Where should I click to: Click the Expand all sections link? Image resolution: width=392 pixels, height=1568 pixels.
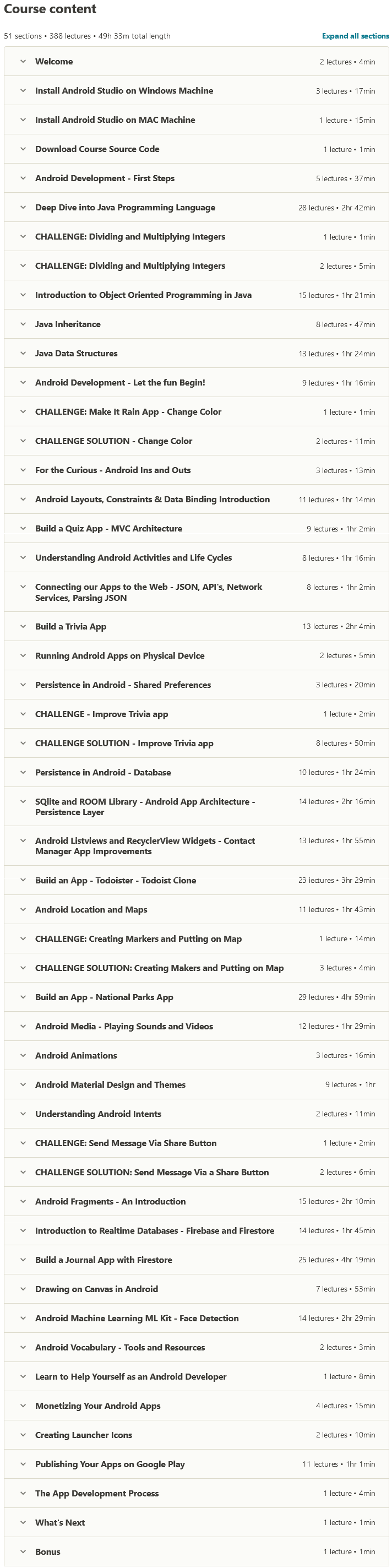click(355, 36)
